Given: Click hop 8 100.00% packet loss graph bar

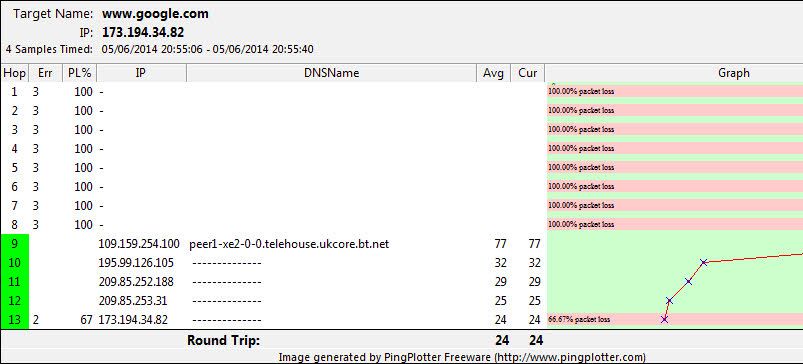Looking at the screenshot, I should point(675,224).
